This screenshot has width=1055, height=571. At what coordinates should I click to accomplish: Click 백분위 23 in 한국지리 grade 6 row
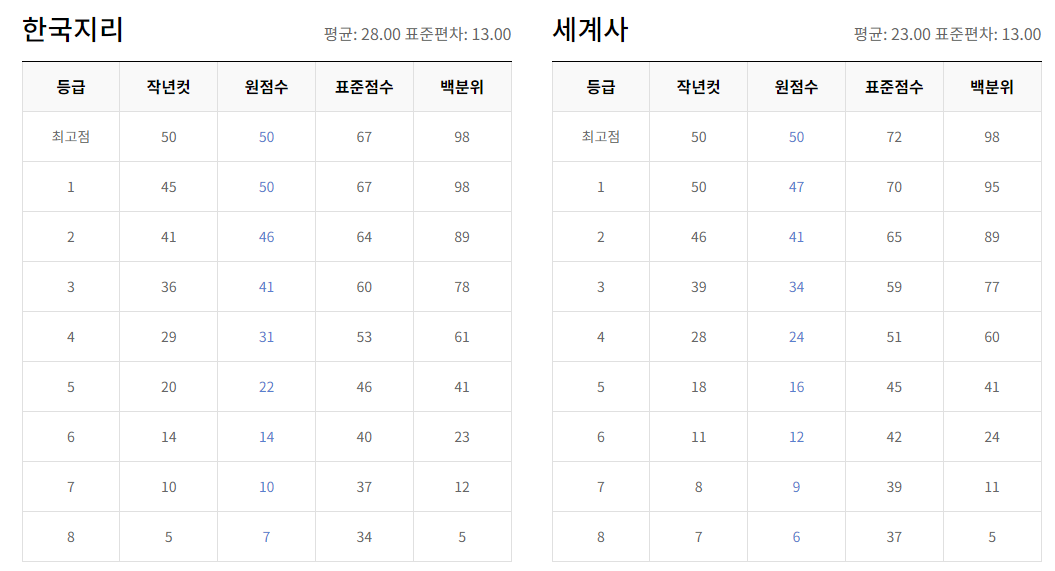tap(462, 437)
